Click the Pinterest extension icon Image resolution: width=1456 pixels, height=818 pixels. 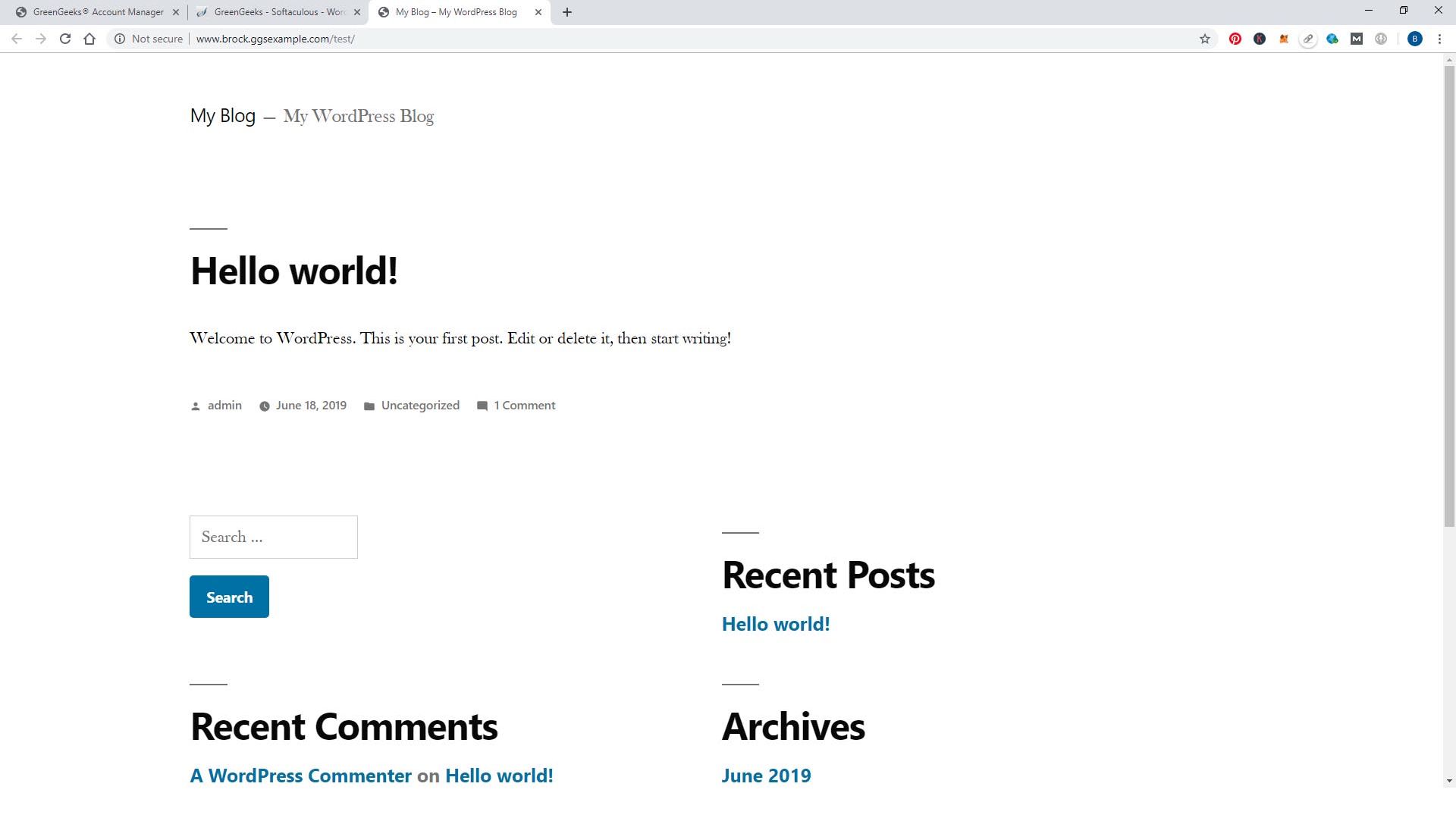coord(1235,39)
